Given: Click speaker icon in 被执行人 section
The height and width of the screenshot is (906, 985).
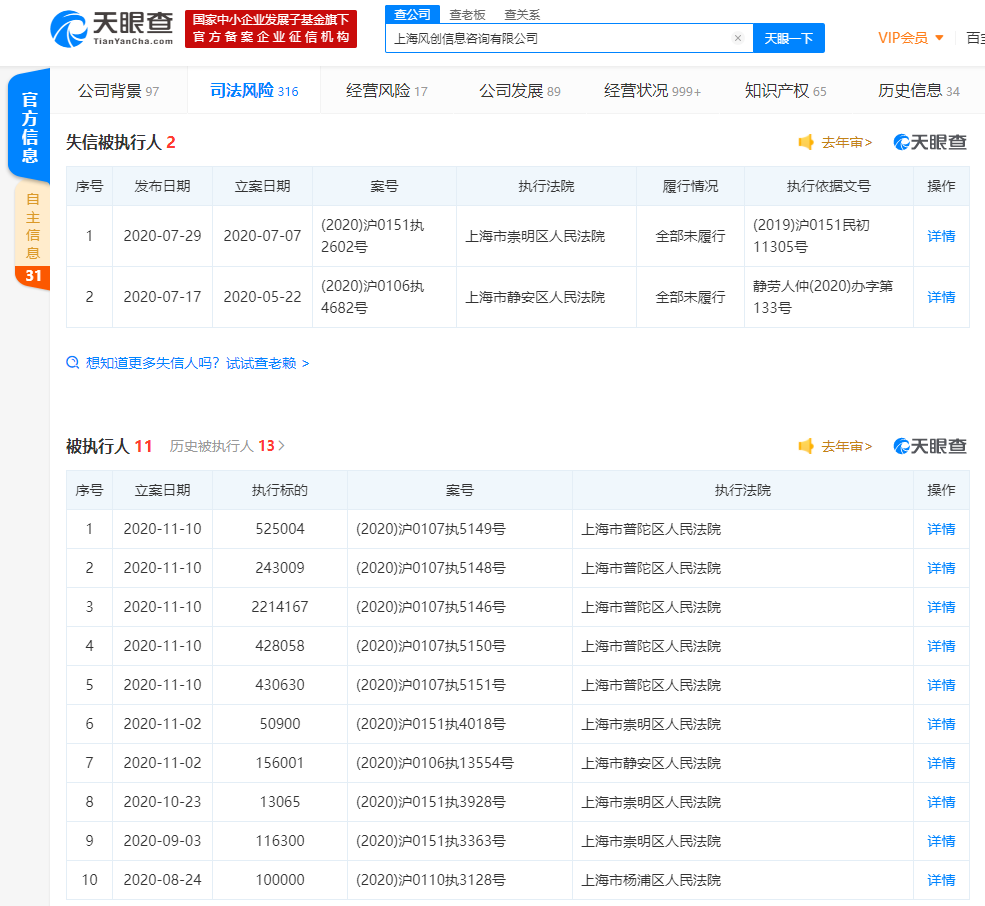Looking at the screenshot, I should [x=806, y=446].
